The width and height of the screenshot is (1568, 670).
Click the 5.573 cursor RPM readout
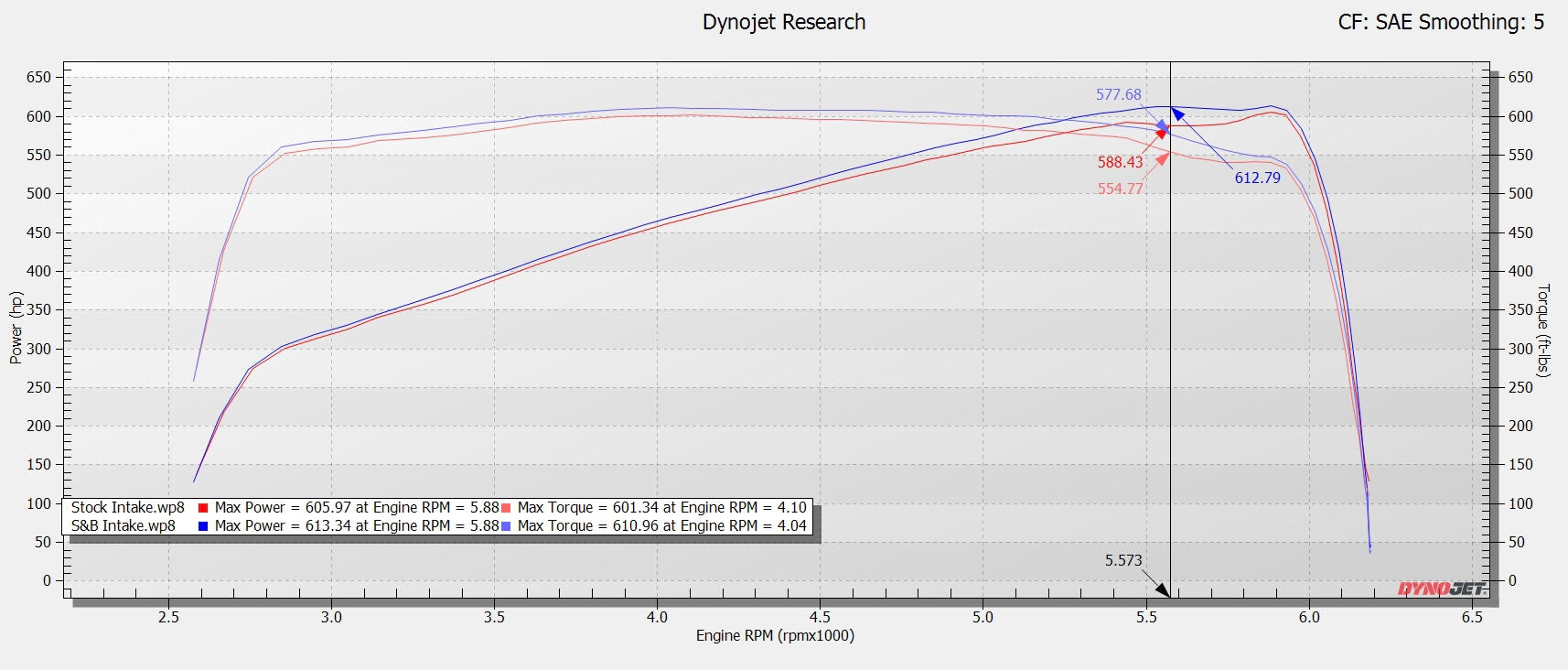(1122, 560)
